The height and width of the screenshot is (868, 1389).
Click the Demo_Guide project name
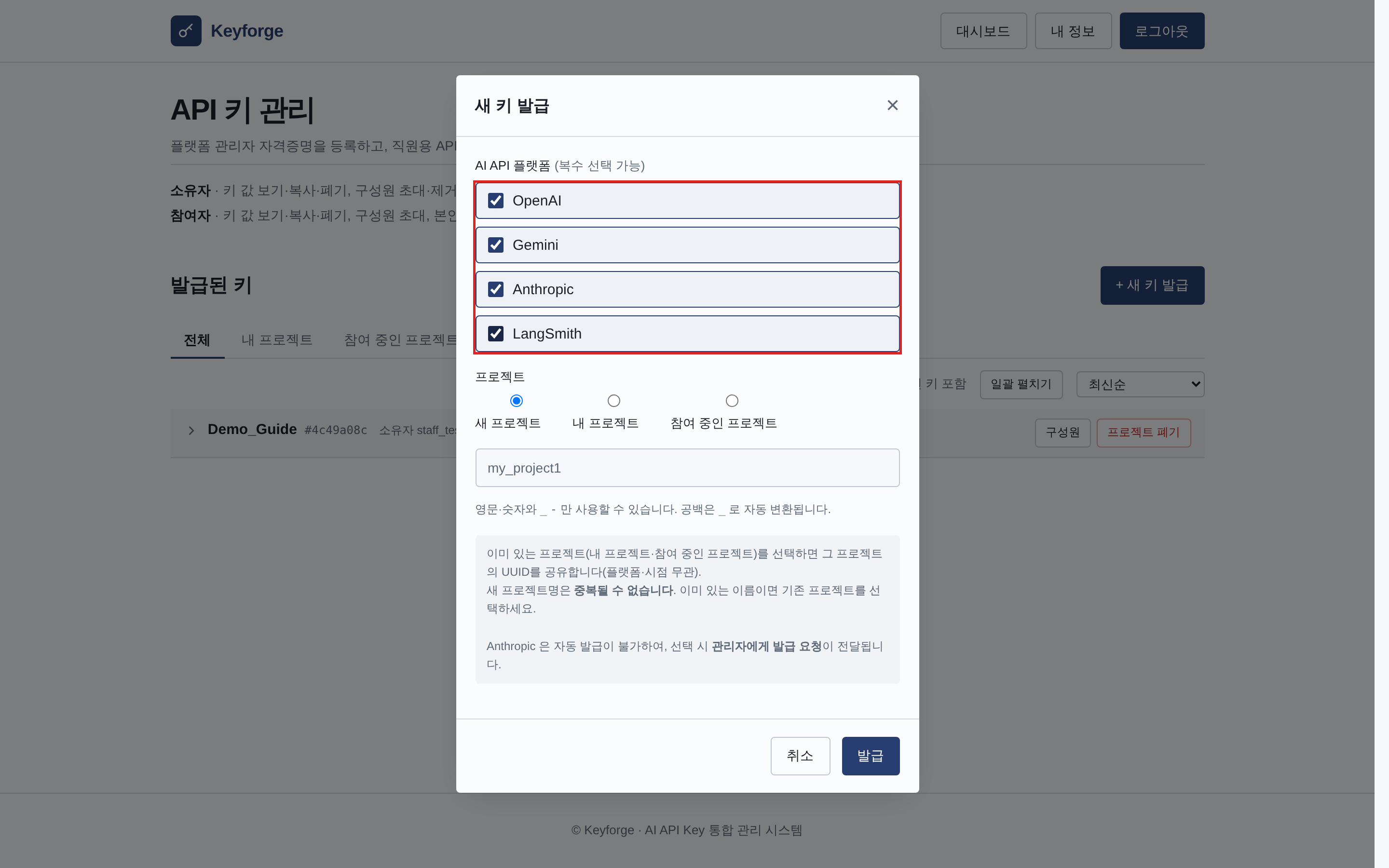pos(252,429)
